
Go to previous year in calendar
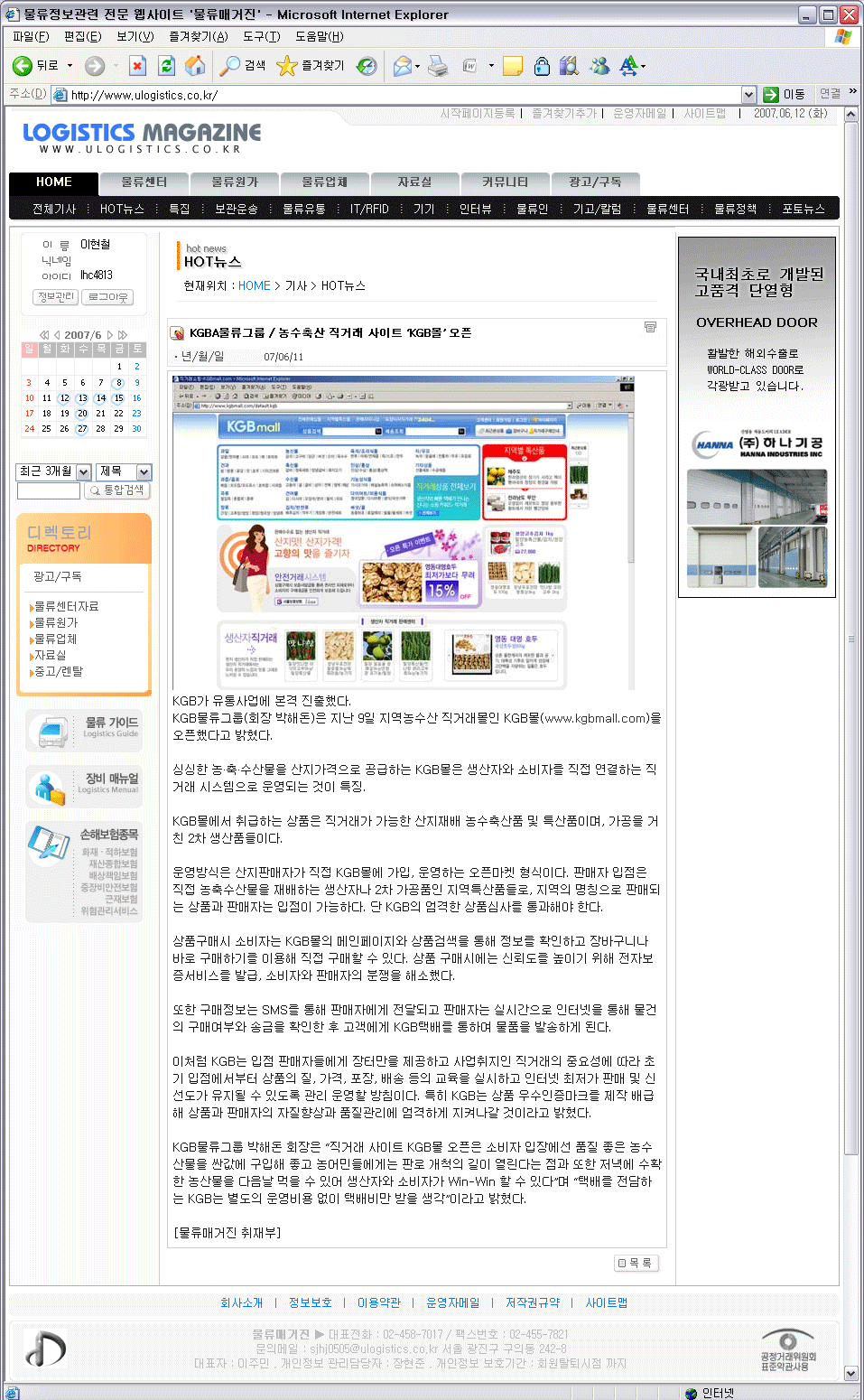click(43, 335)
